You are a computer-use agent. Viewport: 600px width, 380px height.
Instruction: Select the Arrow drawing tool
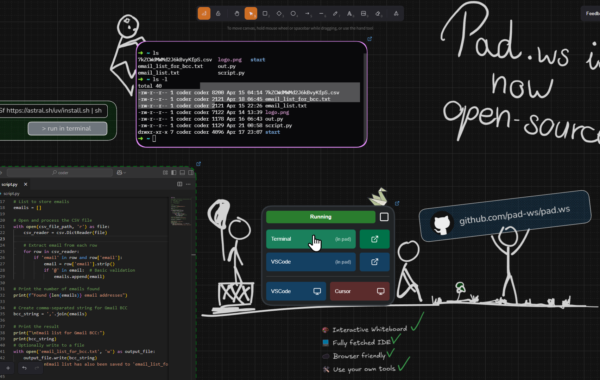[307, 14]
